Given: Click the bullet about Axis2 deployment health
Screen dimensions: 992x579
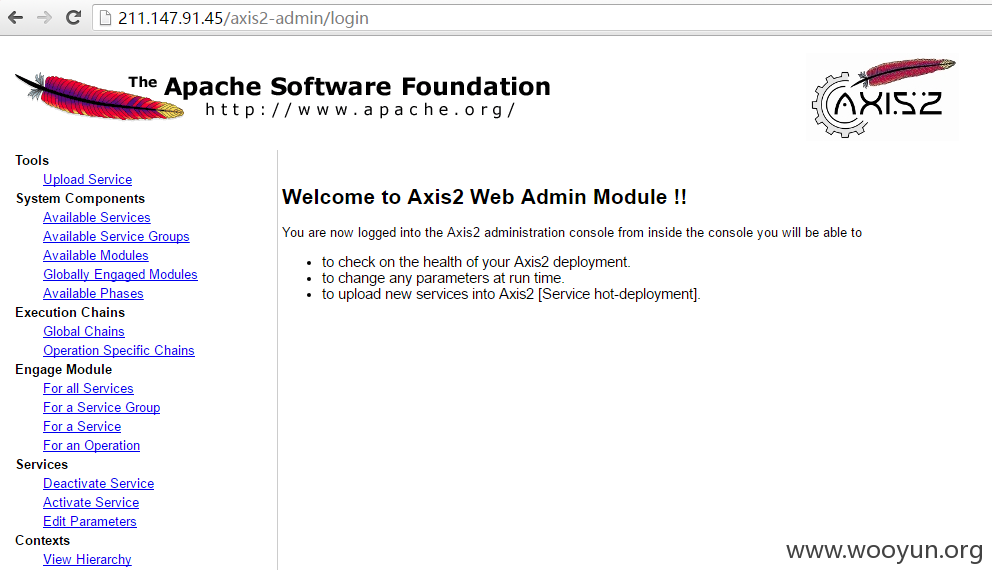Looking at the screenshot, I should pos(476,262).
